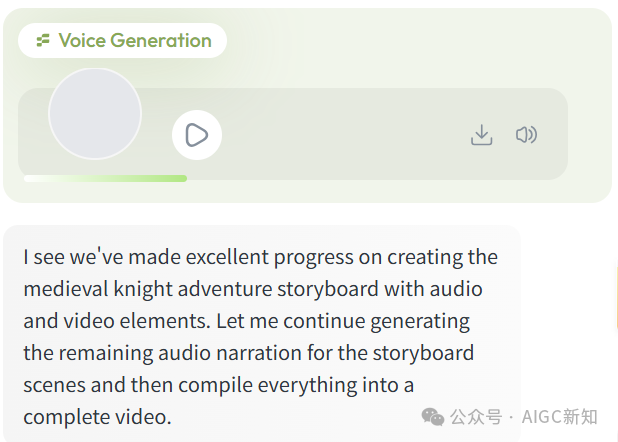Click the 公众号 text in watermark
The height and width of the screenshot is (442, 618).
pyautogui.click(x=476, y=417)
